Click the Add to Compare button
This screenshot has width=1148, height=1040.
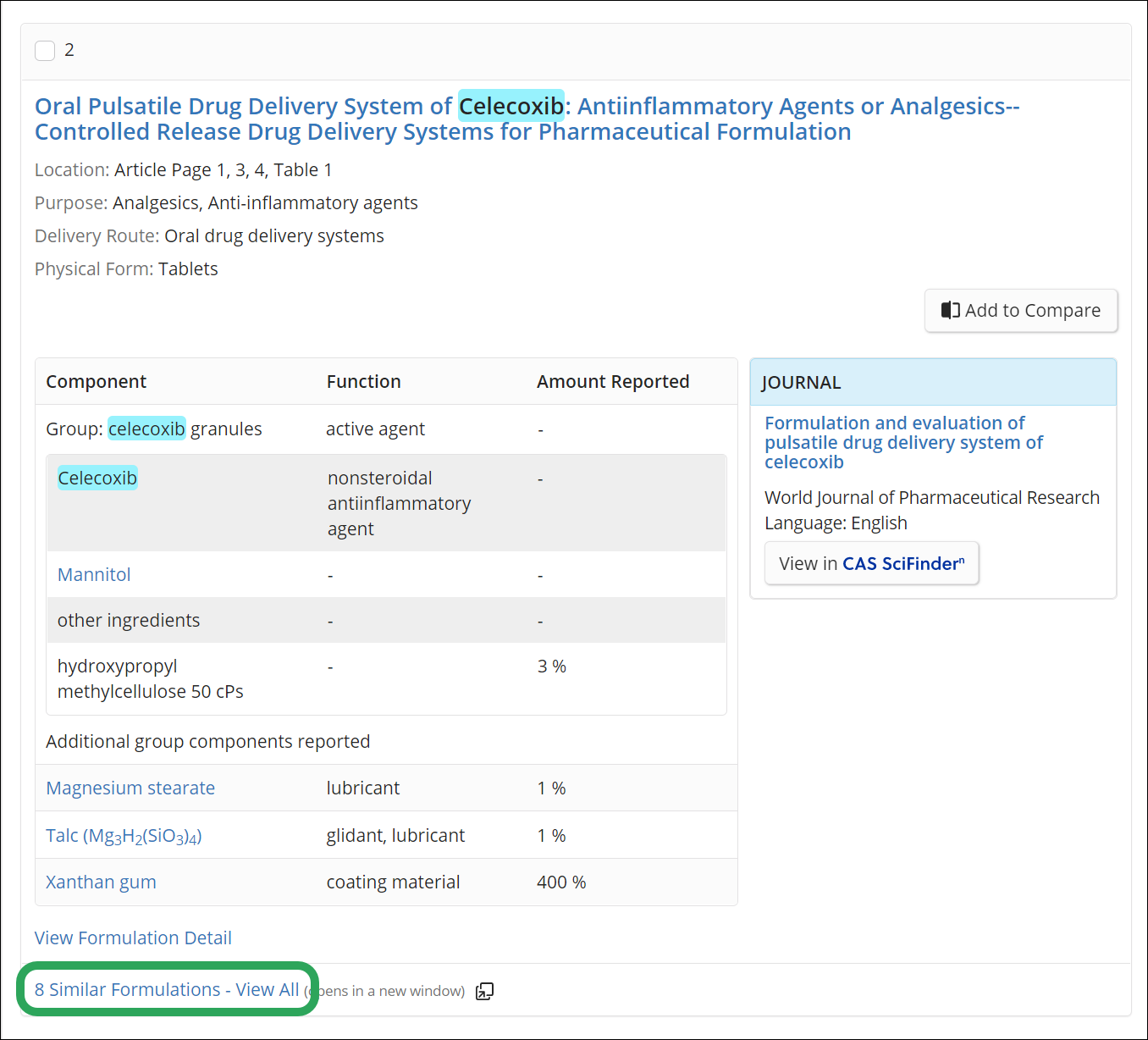[x=1020, y=311]
